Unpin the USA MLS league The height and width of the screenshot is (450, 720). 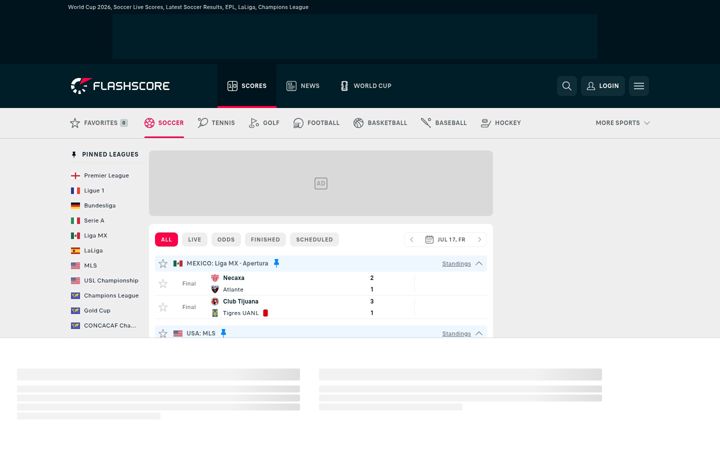(223, 333)
